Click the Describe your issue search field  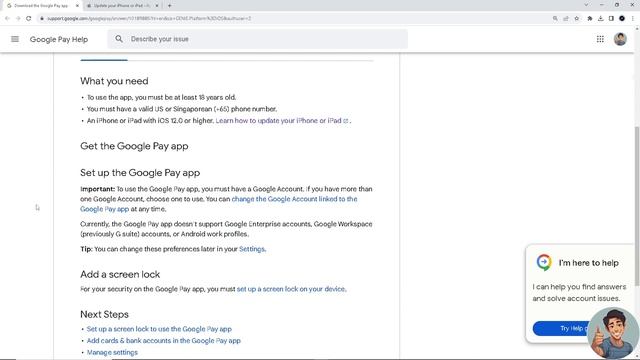coord(258,39)
